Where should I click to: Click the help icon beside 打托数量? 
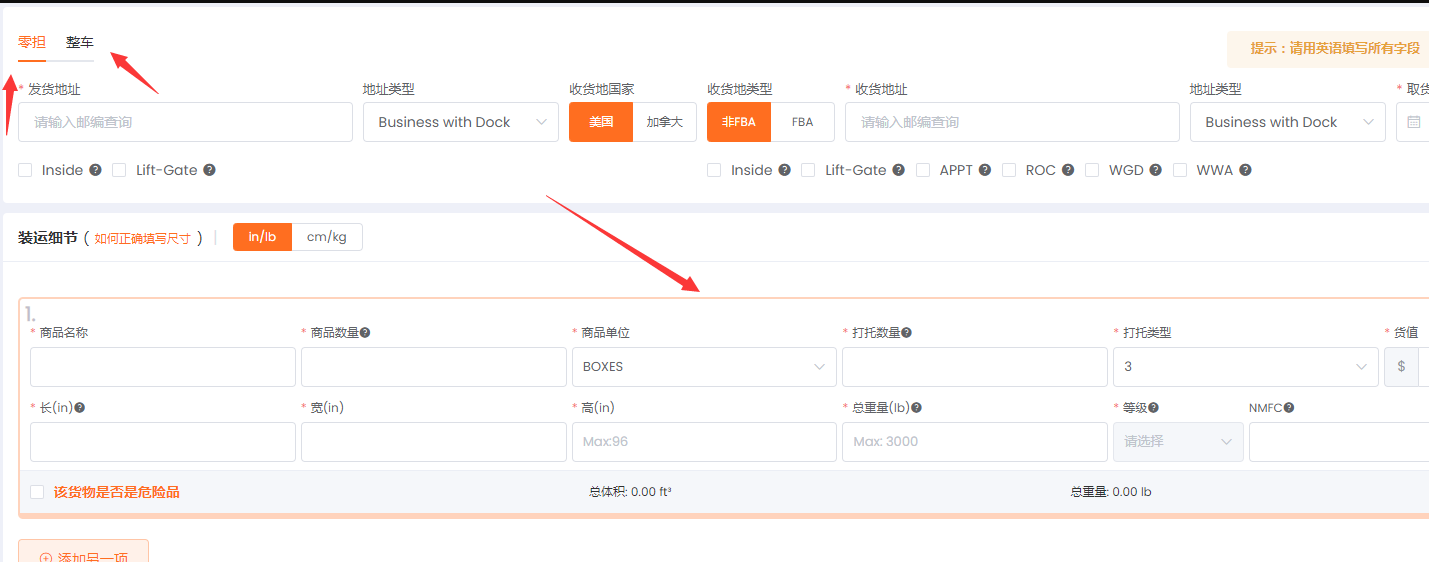pos(906,333)
